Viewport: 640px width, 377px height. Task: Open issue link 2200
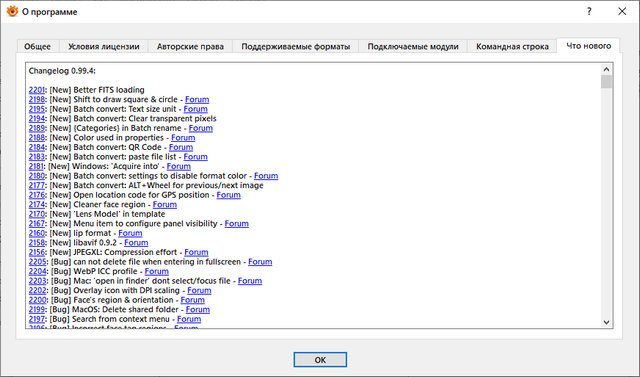point(38,300)
